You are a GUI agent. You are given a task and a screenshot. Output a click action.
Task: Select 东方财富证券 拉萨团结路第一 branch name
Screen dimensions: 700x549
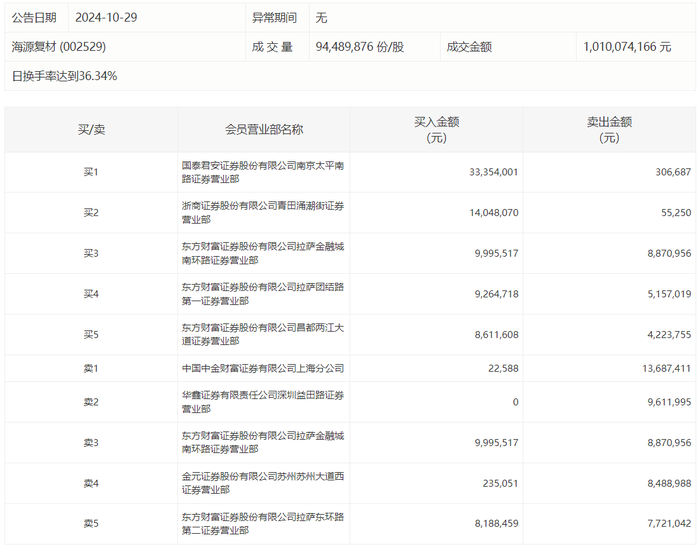pos(262,294)
